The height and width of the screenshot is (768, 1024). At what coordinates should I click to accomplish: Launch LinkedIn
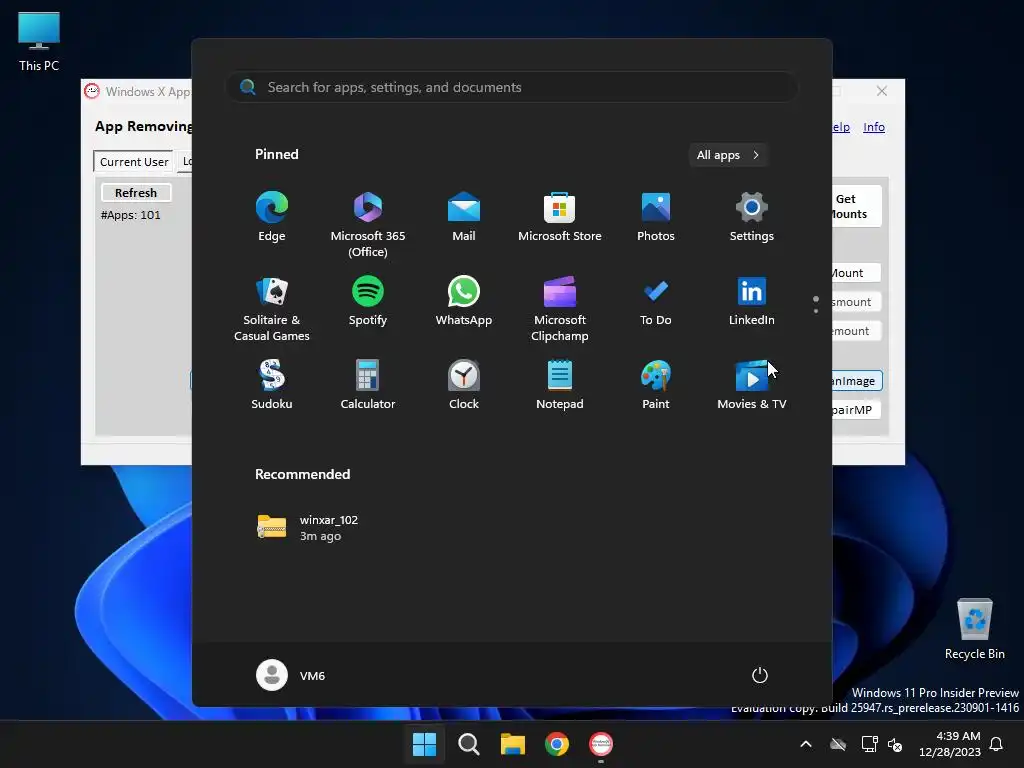point(752,301)
